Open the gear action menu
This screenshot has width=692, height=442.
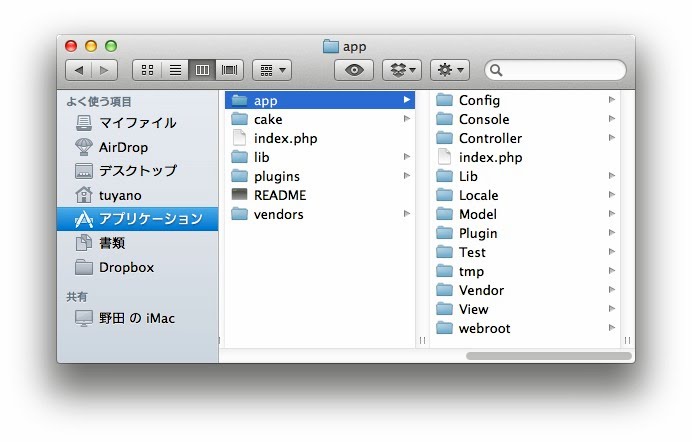pos(449,70)
